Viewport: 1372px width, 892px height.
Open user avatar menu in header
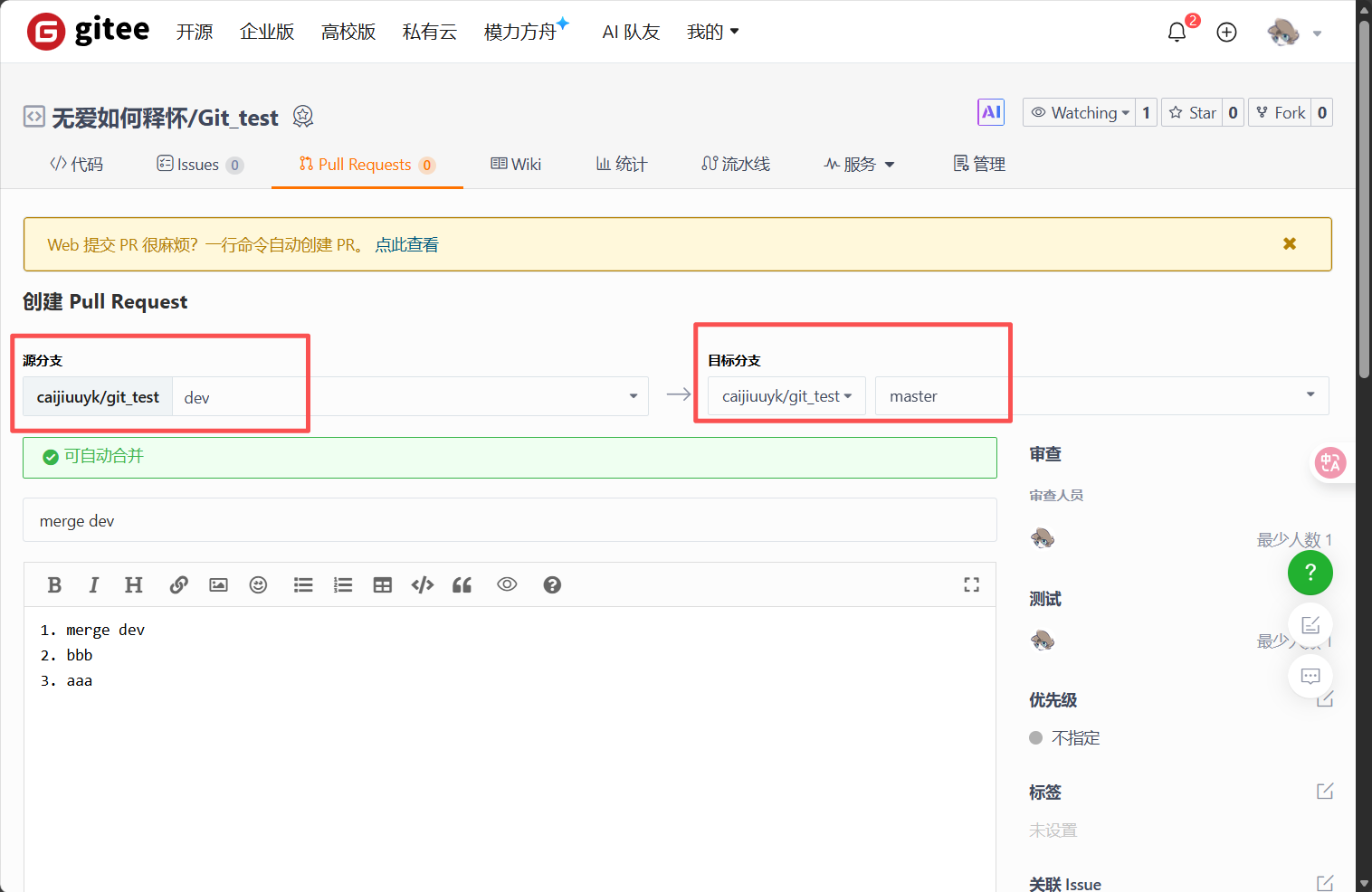pos(1294,33)
